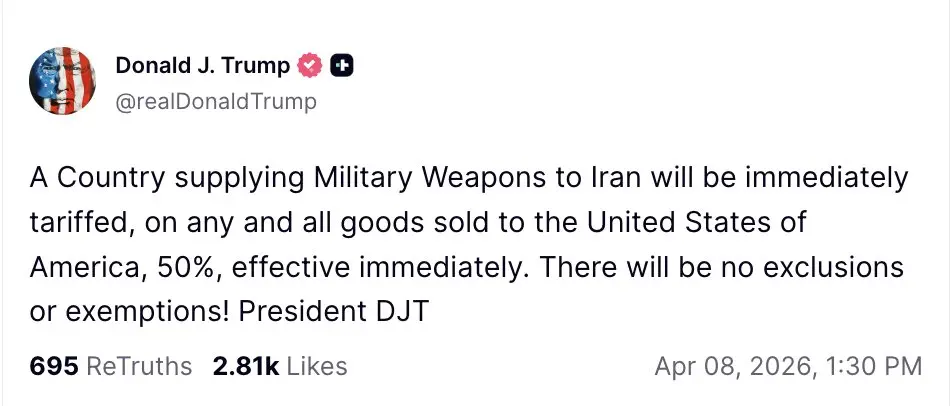950x406 pixels.
Task: Open the Donald J. Trump display name
Action: [x=203, y=67]
